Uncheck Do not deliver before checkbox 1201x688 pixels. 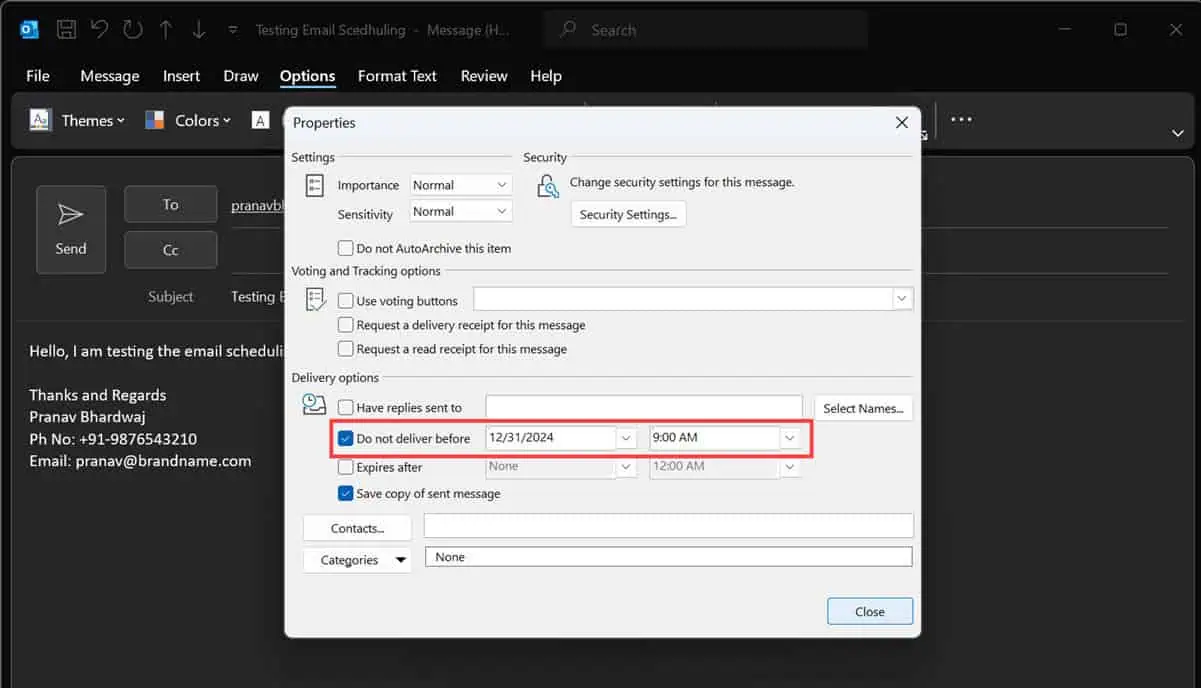tap(346, 438)
